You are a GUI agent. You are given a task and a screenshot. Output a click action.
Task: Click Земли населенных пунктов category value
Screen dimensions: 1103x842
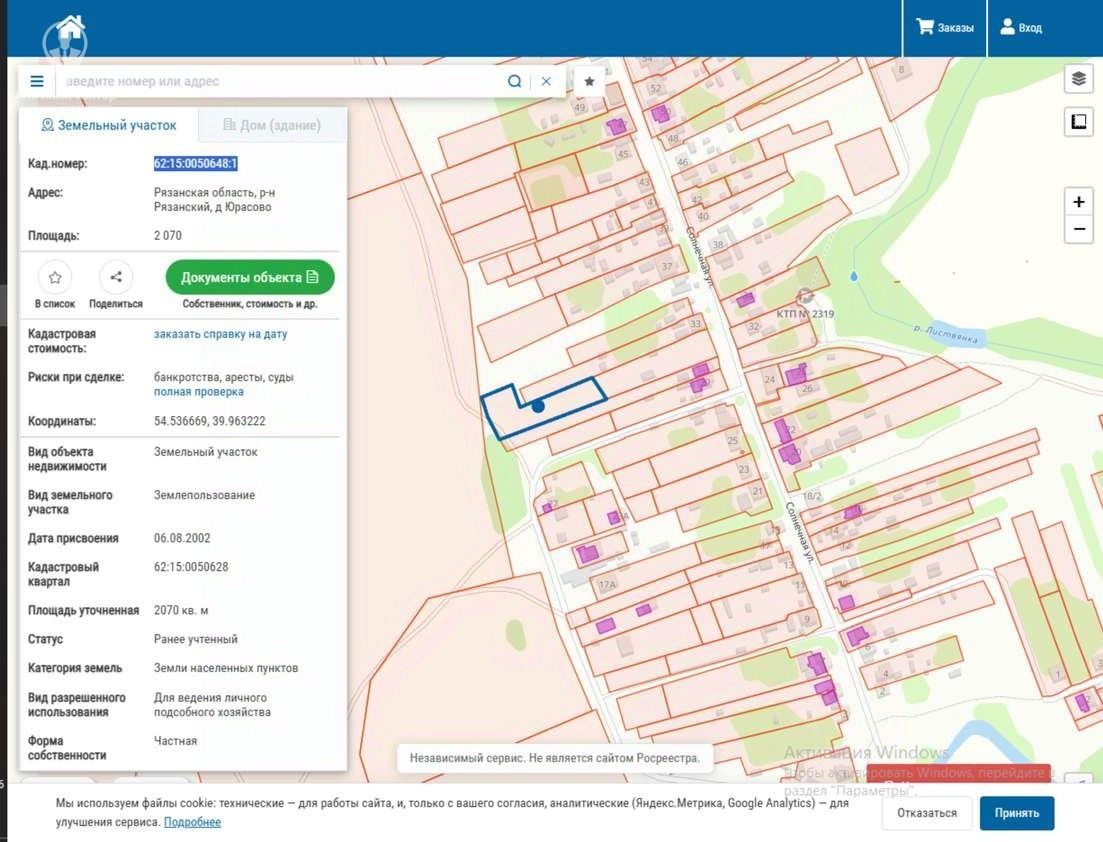226,668
